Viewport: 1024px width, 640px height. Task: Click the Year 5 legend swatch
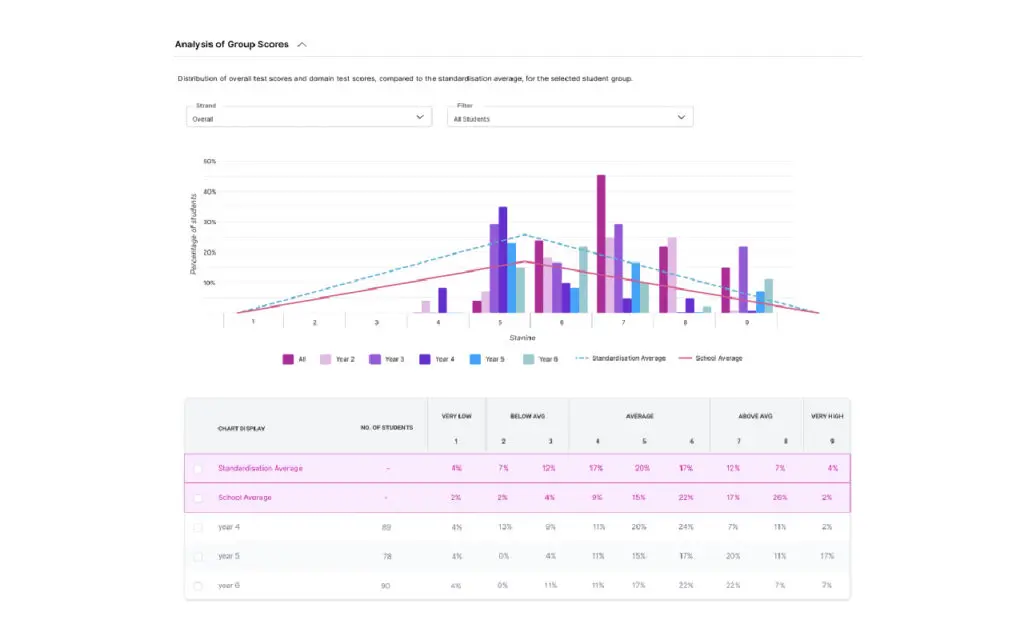point(475,359)
